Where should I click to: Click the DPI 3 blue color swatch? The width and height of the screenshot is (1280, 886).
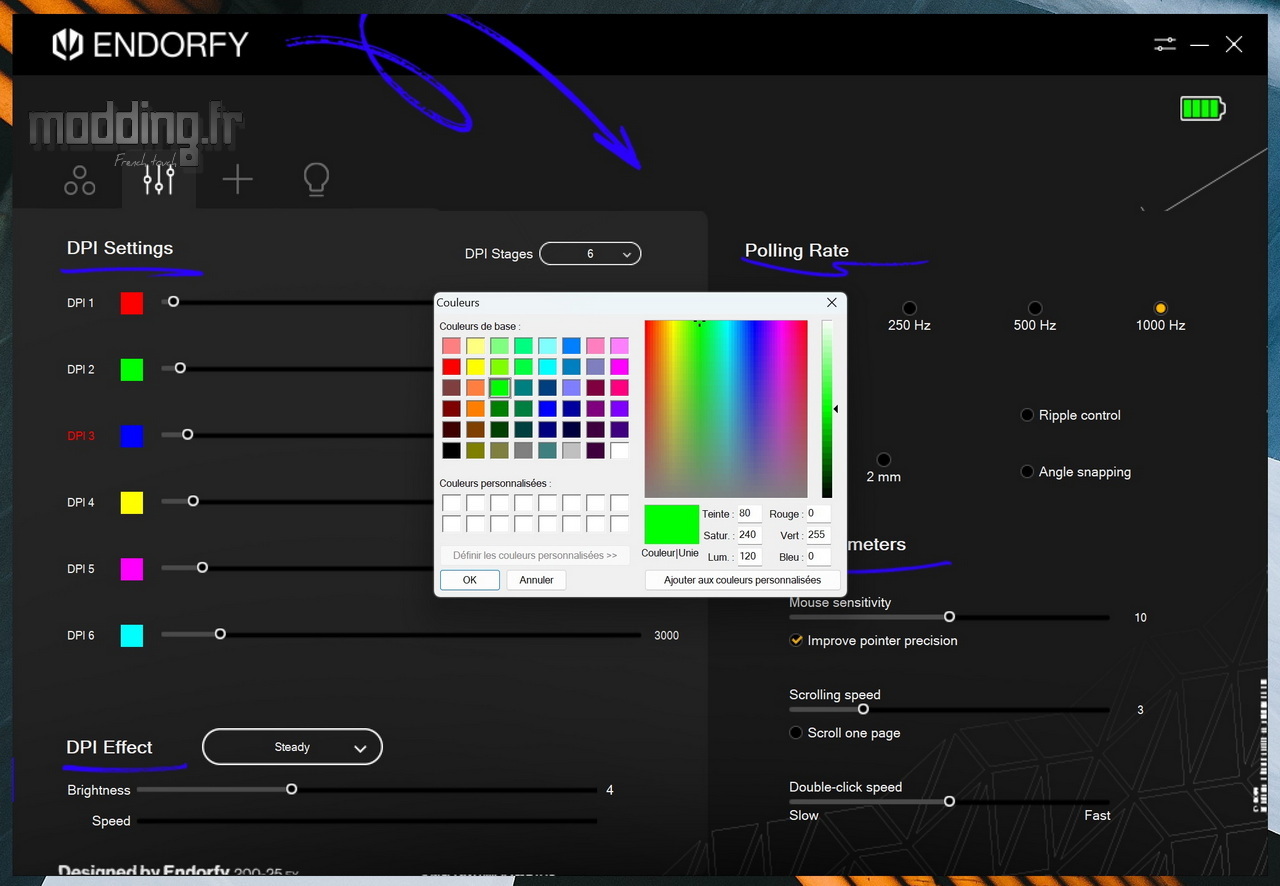point(132,436)
